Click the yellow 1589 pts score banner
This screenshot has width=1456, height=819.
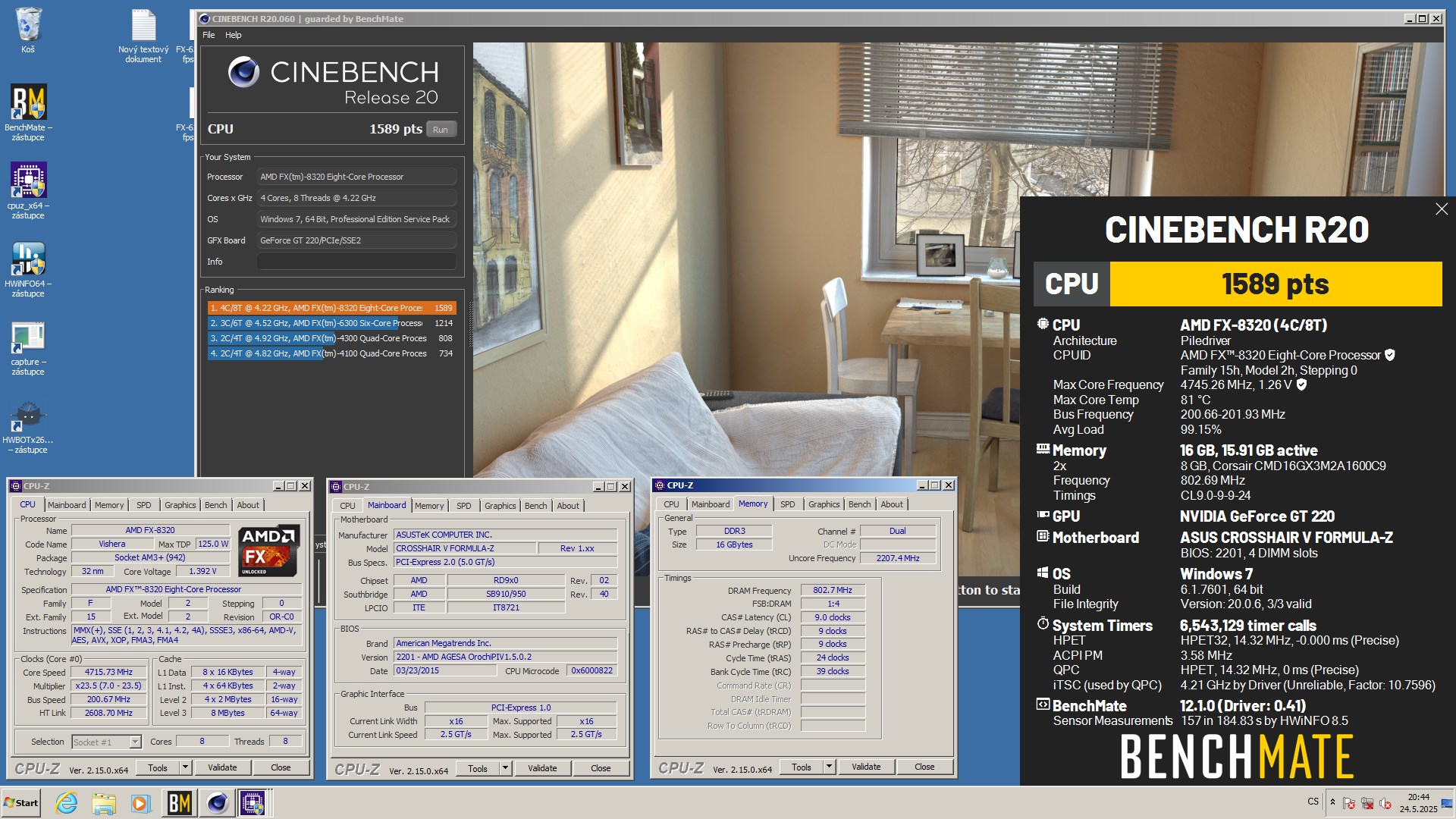click(x=1276, y=284)
